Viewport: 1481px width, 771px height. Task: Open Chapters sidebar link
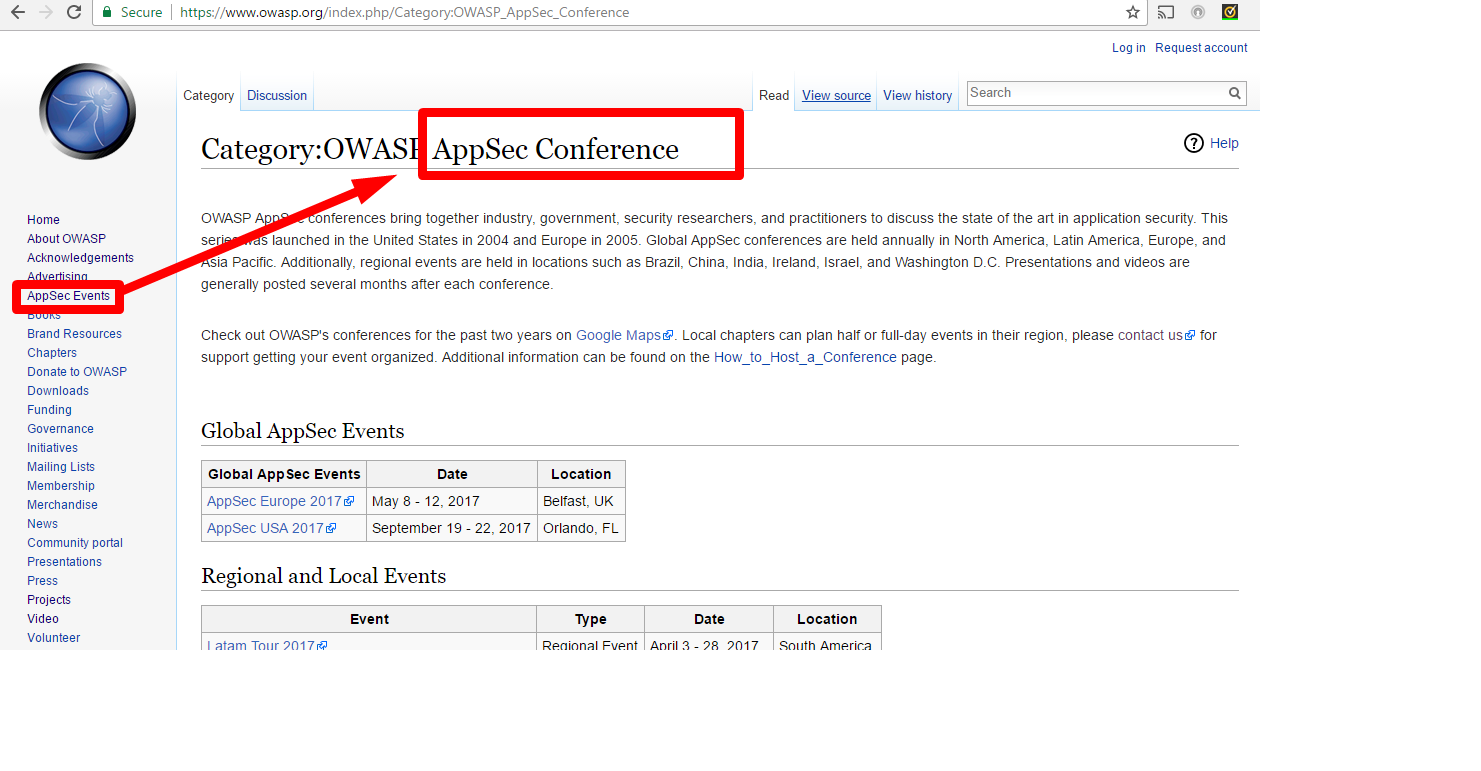pos(52,353)
